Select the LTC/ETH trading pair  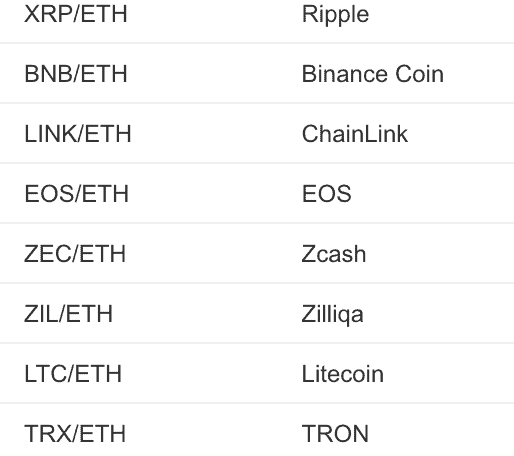click(x=73, y=374)
